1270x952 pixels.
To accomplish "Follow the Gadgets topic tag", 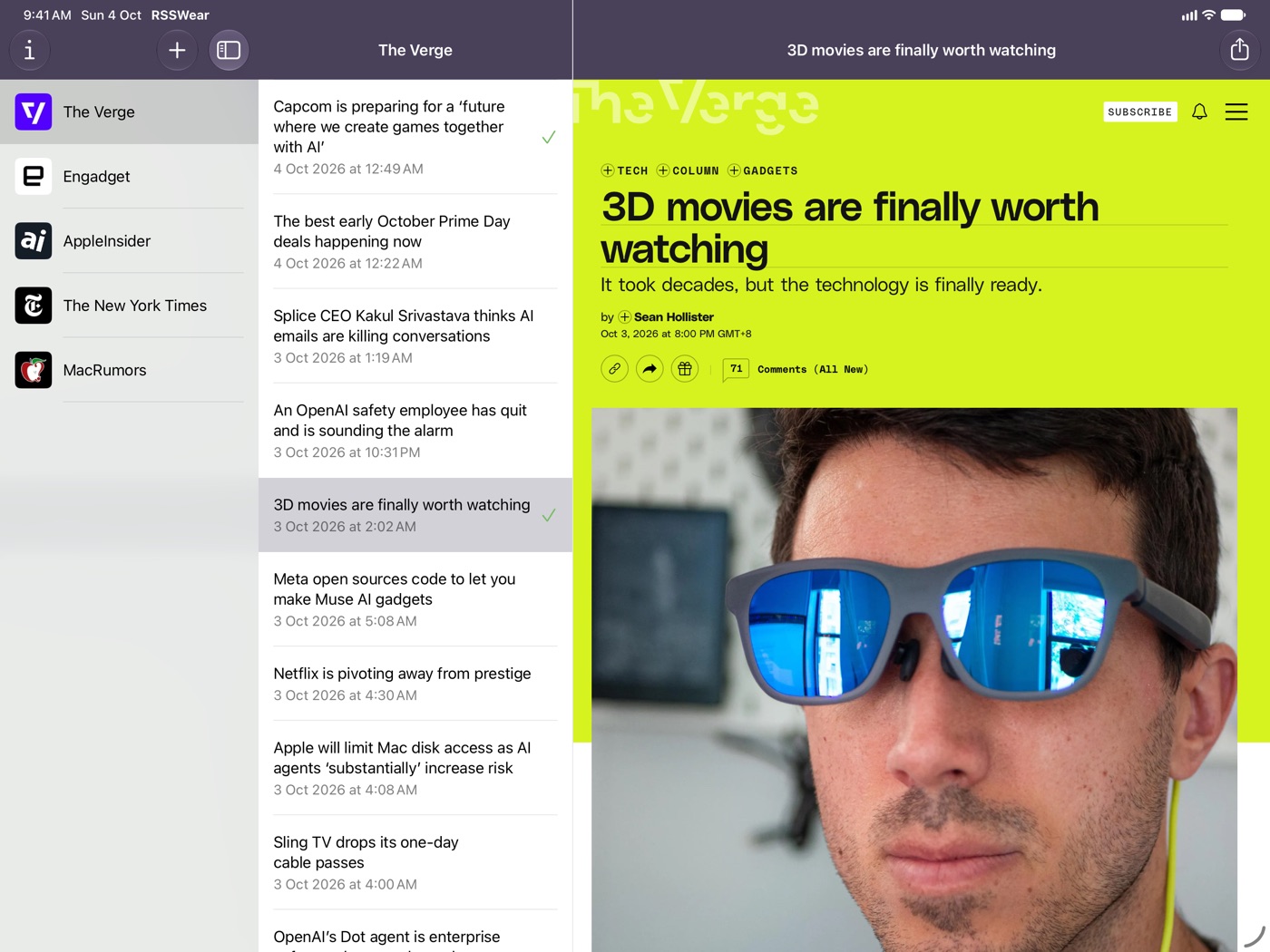I will (763, 170).
